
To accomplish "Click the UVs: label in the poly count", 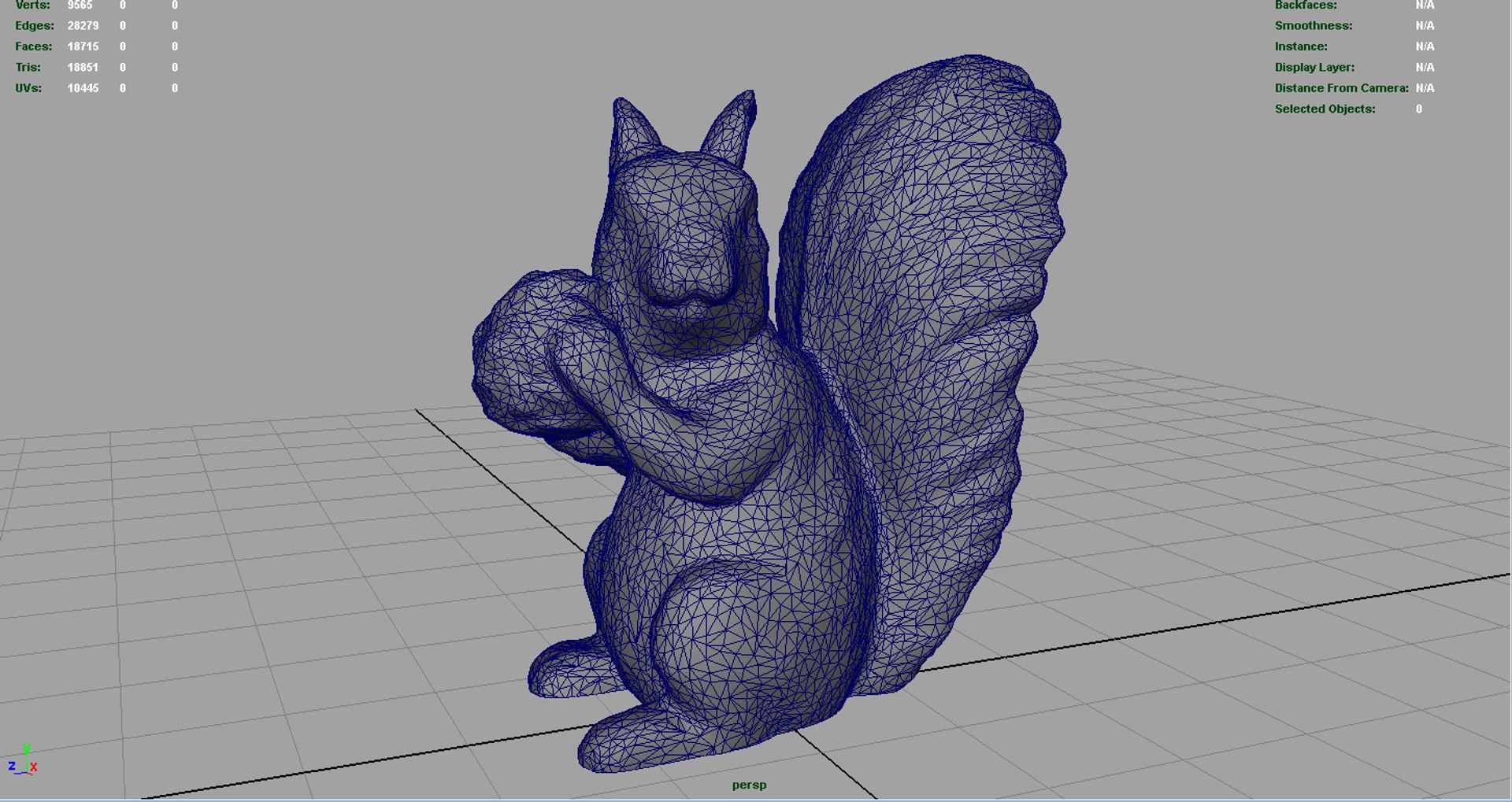I will point(28,88).
